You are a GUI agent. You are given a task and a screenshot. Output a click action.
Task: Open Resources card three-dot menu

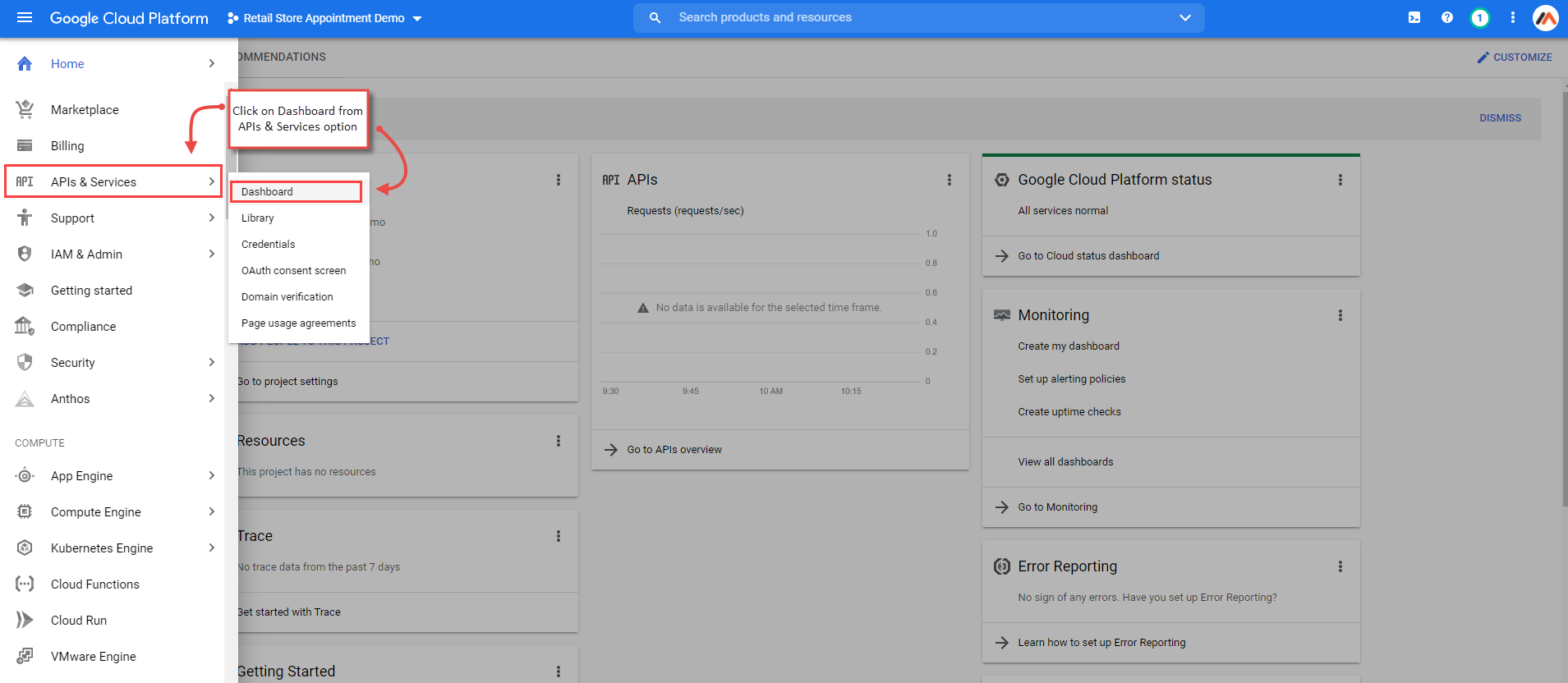coord(559,441)
